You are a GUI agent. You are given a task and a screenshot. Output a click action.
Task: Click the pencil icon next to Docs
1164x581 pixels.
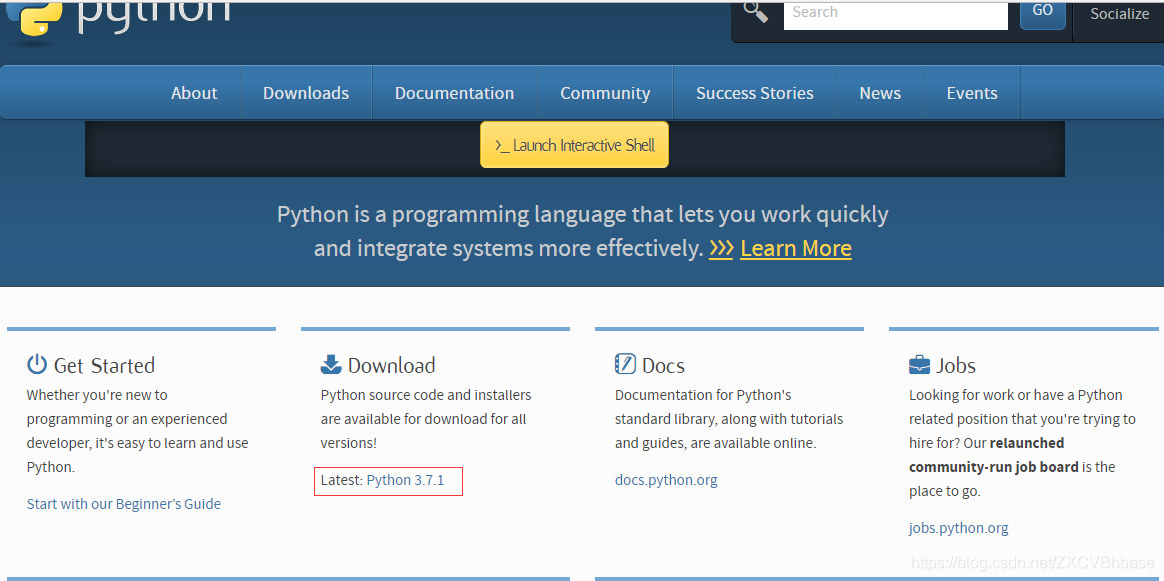pyautogui.click(x=625, y=364)
